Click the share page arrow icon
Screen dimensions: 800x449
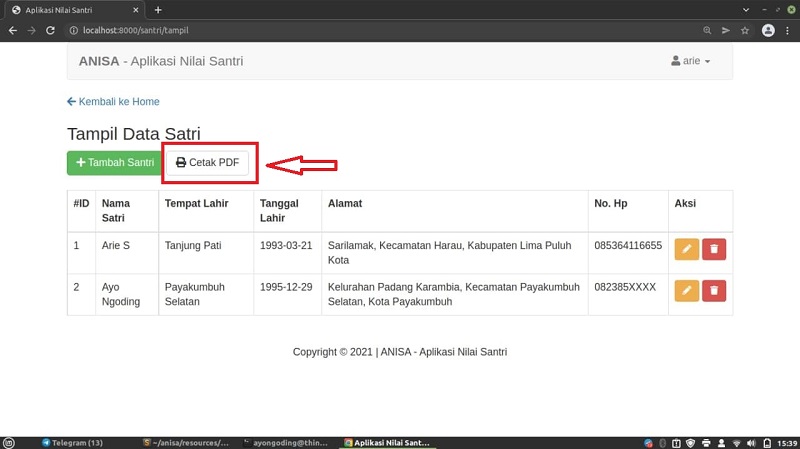[726, 31]
